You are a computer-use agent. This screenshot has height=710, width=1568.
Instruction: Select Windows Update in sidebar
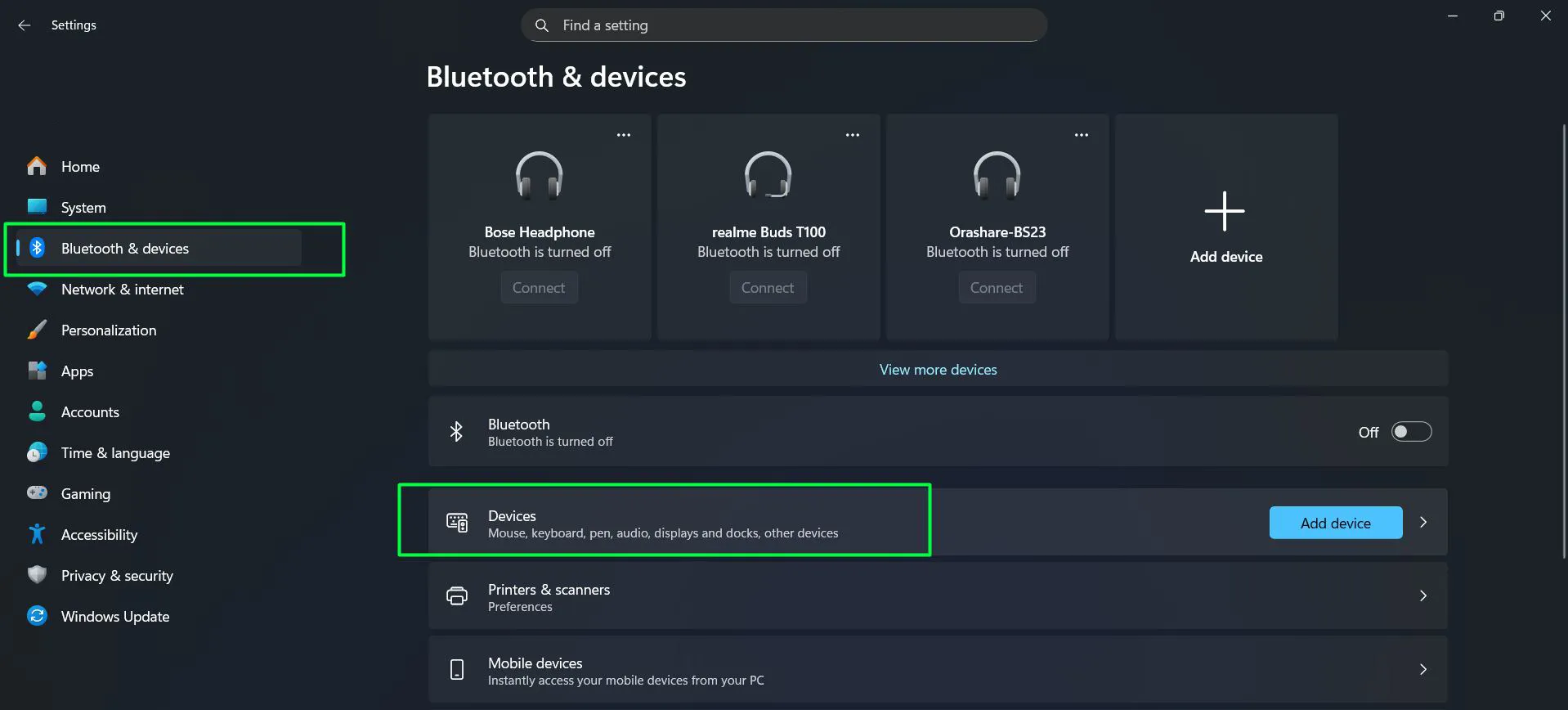pyautogui.click(x=159, y=616)
